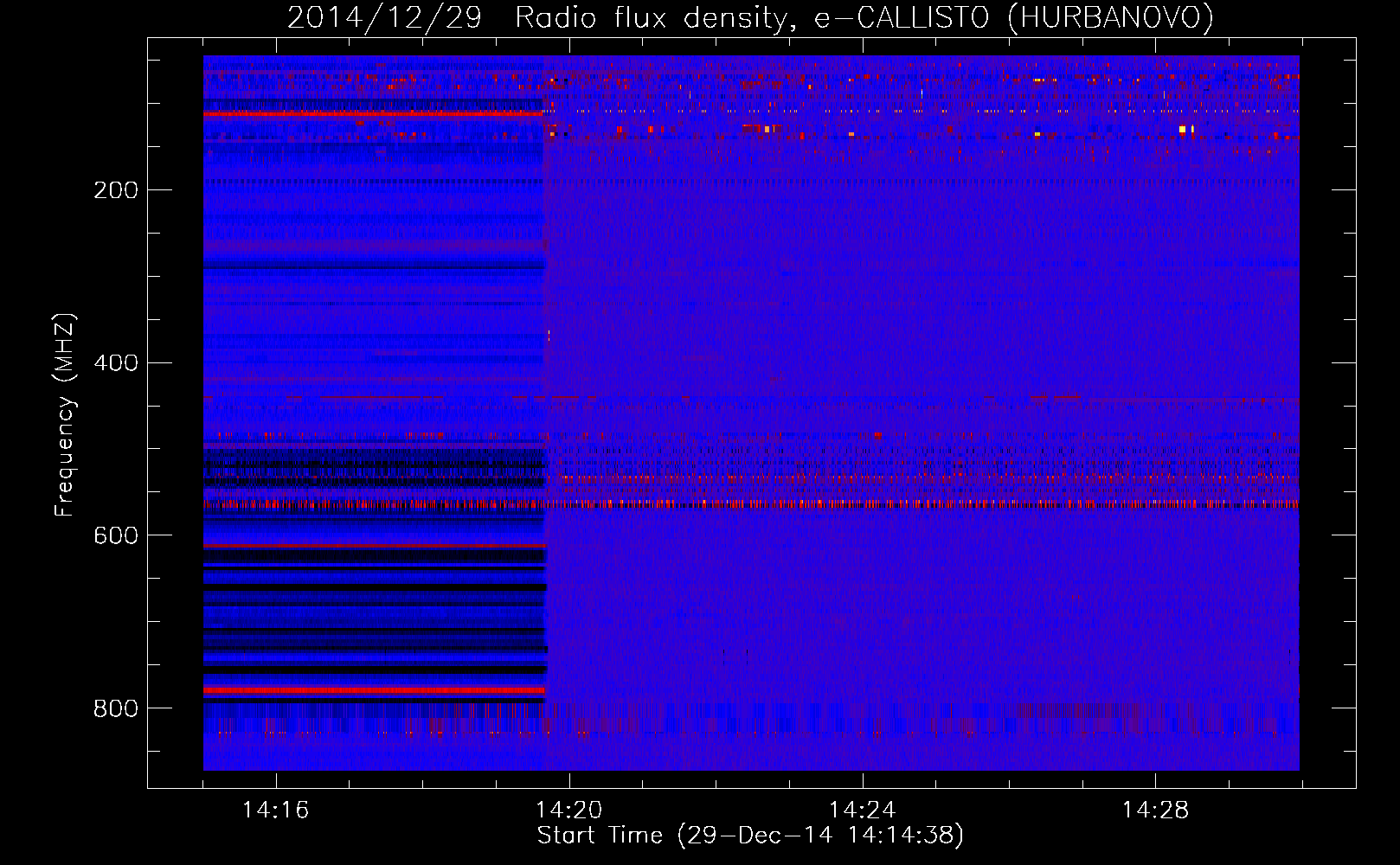Click the 'Start Time (29-Dec-14 14:14:38)' axis label
This screenshot has width=1400, height=865.
pos(750,836)
